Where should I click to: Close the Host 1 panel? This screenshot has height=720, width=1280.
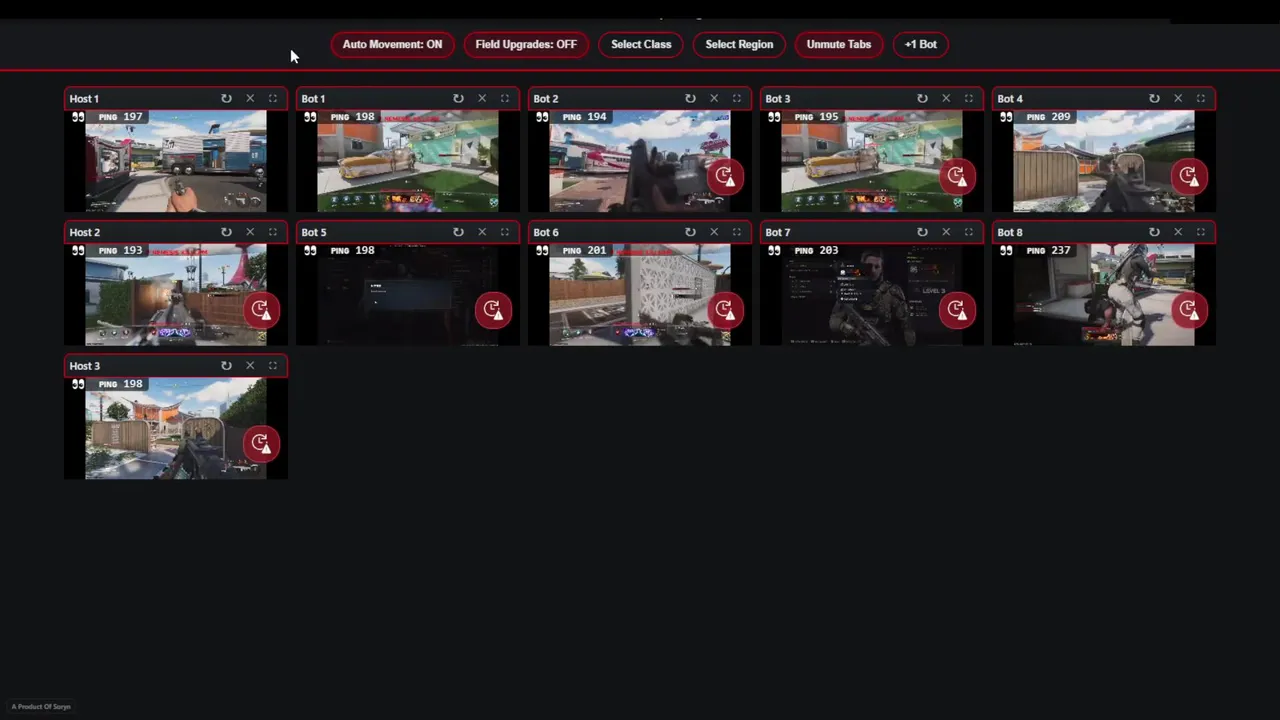click(x=250, y=99)
